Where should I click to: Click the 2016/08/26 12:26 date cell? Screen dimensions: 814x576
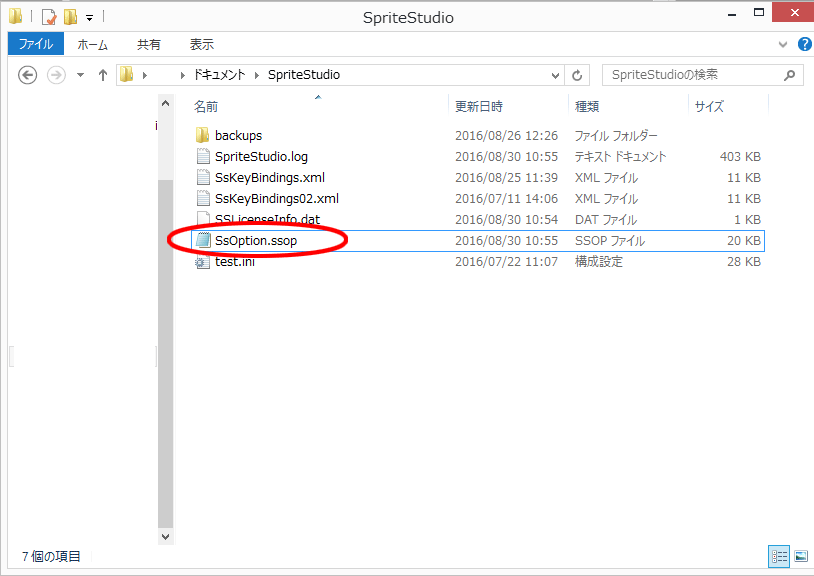(x=507, y=135)
